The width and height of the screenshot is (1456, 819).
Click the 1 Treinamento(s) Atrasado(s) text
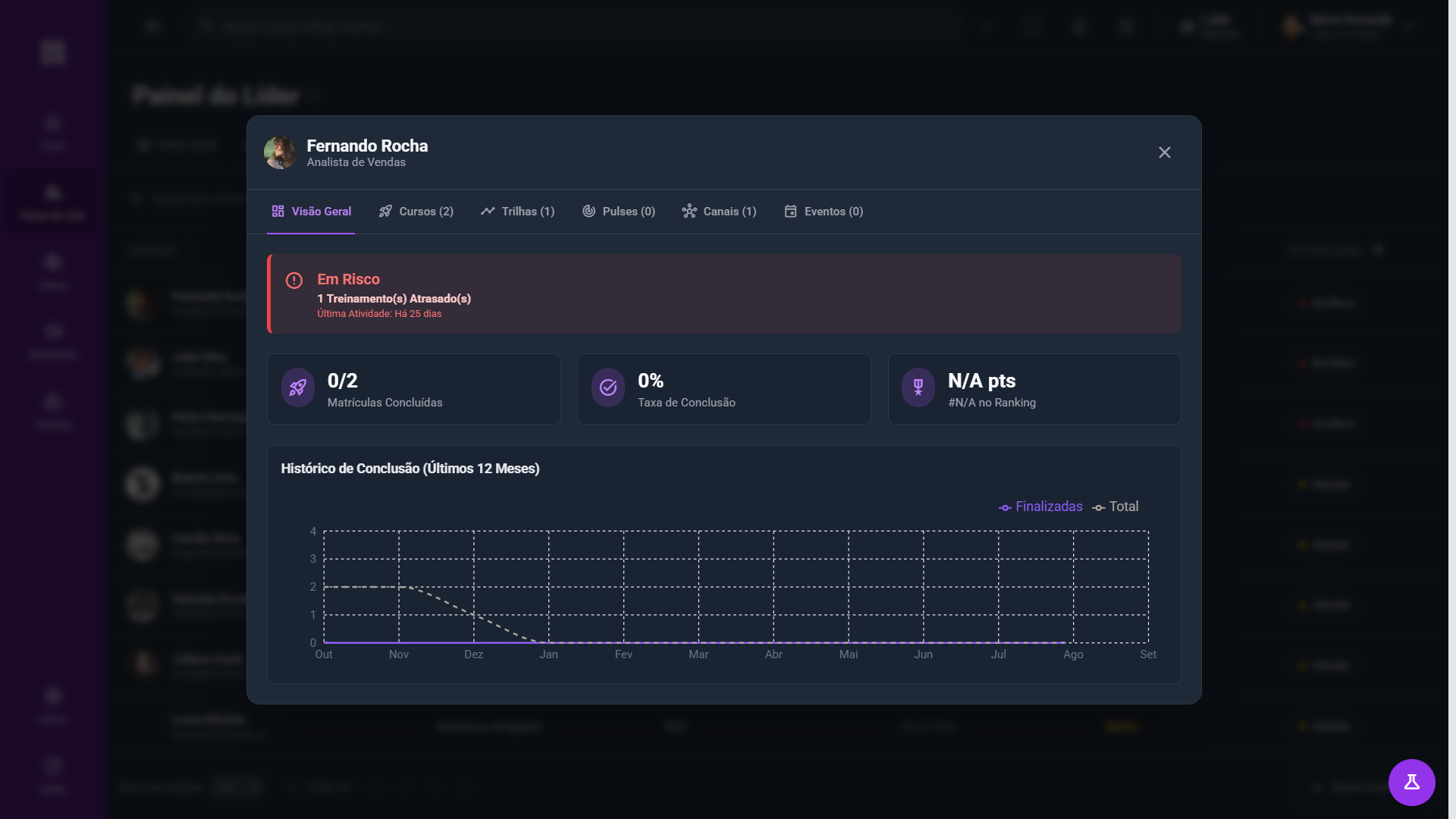pos(394,299)
